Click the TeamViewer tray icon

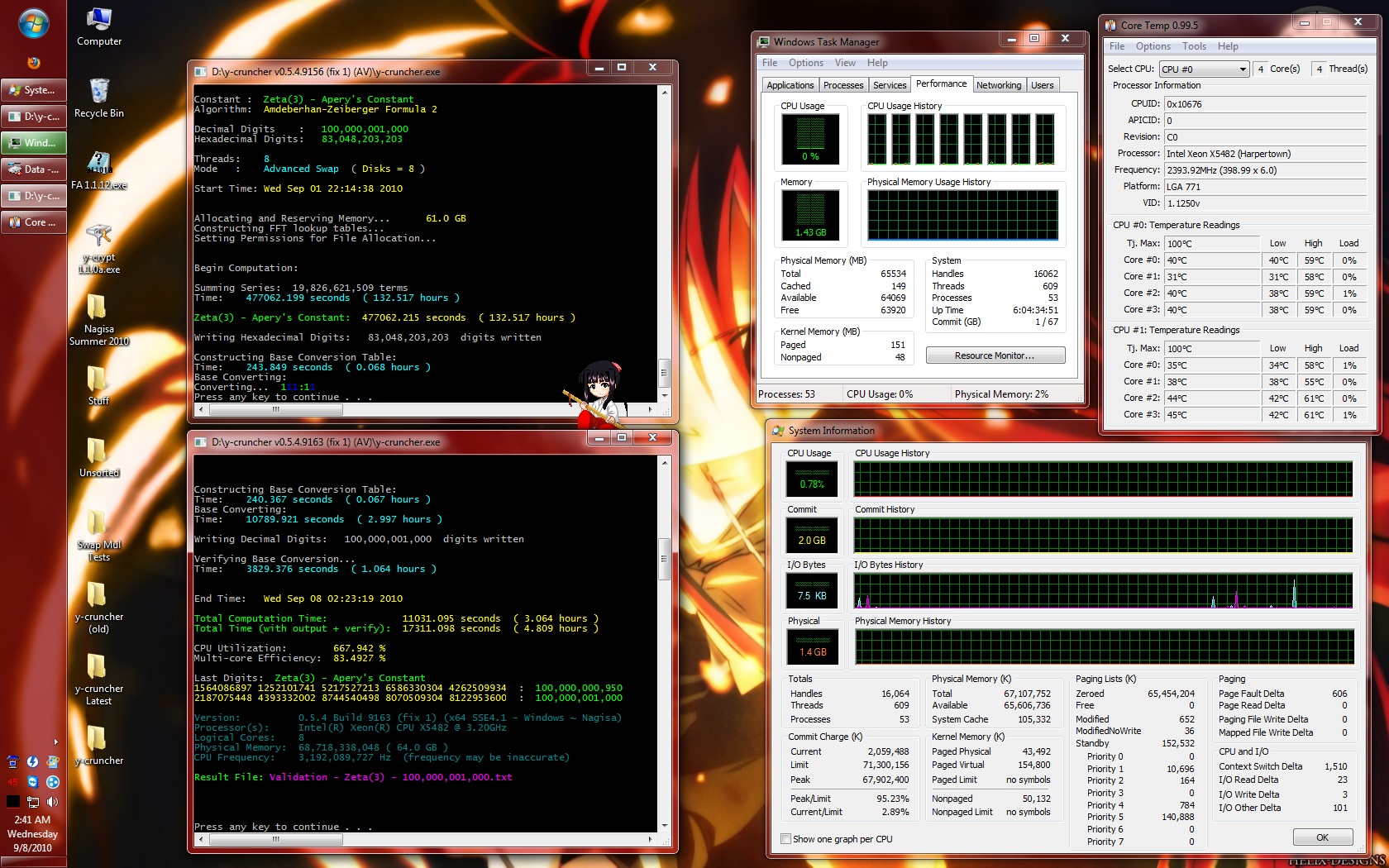click(x=32, y=782)
